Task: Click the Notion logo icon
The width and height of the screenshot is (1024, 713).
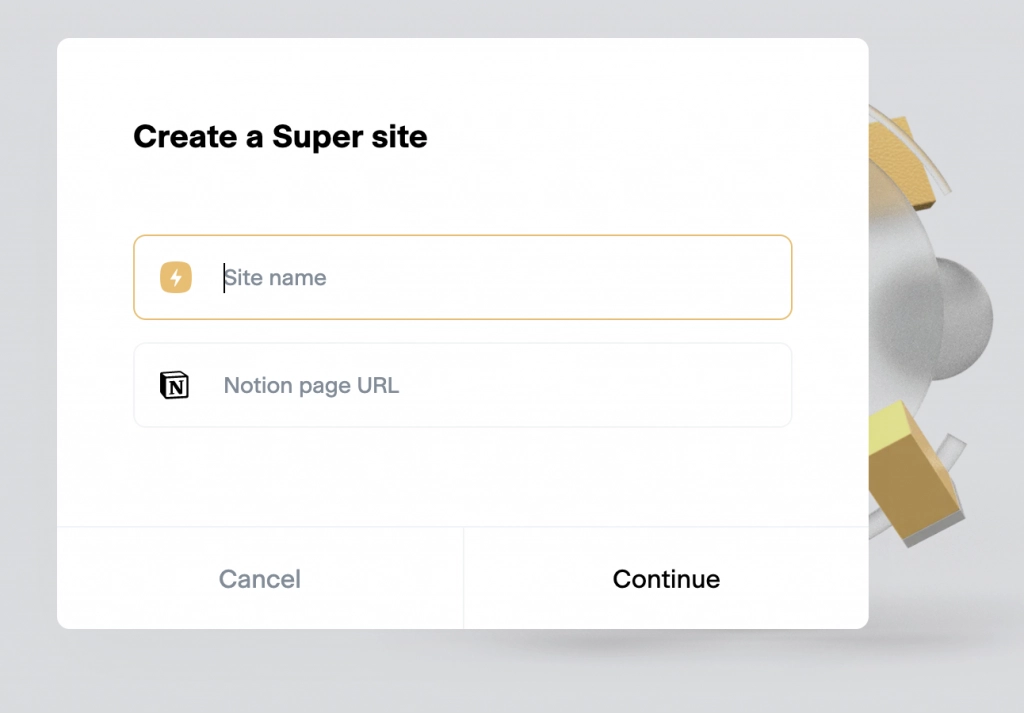Action: (x=174, y=385)
